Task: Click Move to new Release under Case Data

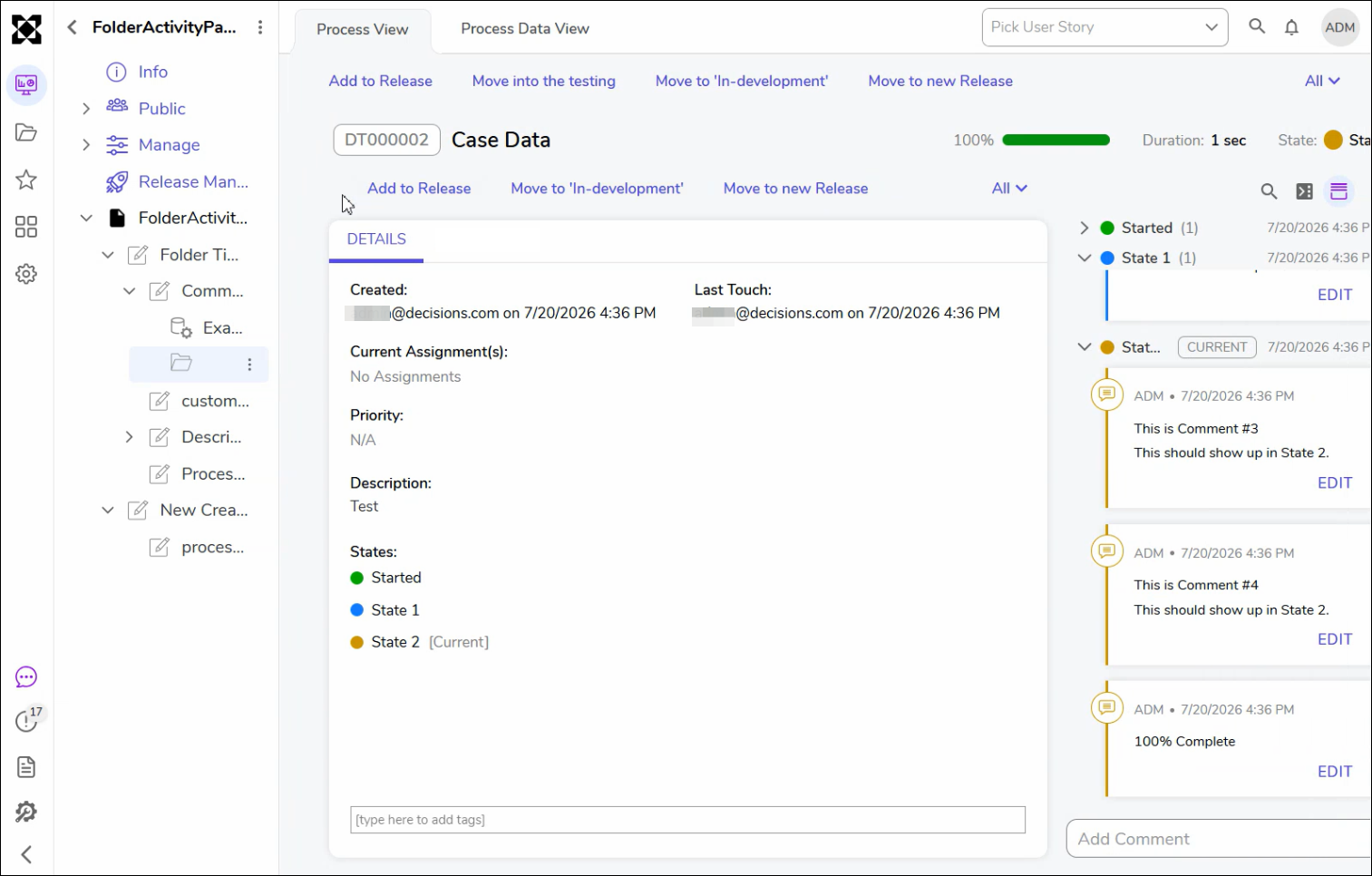Action: (x=795, y=188)
